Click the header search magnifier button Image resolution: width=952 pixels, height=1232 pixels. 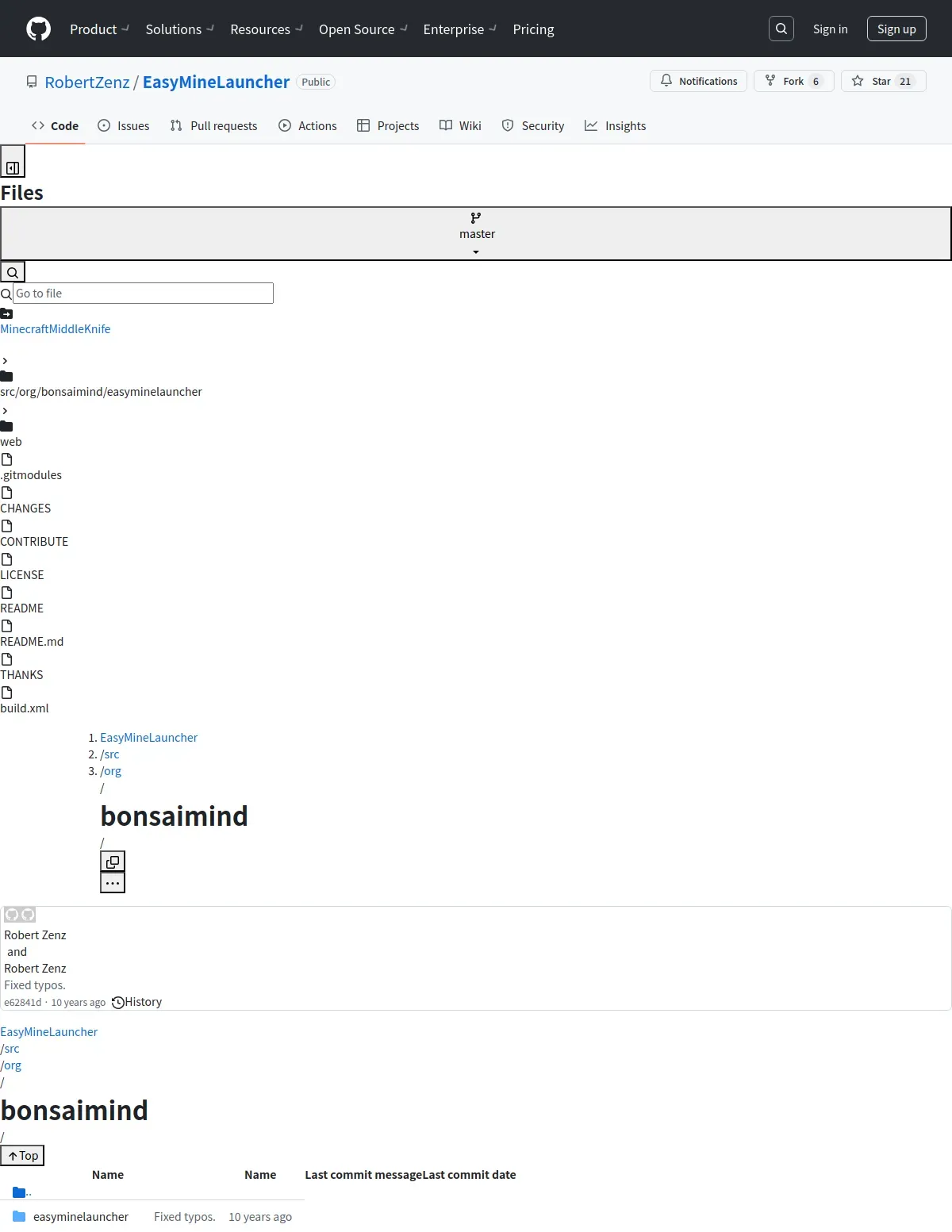(781, 29)
